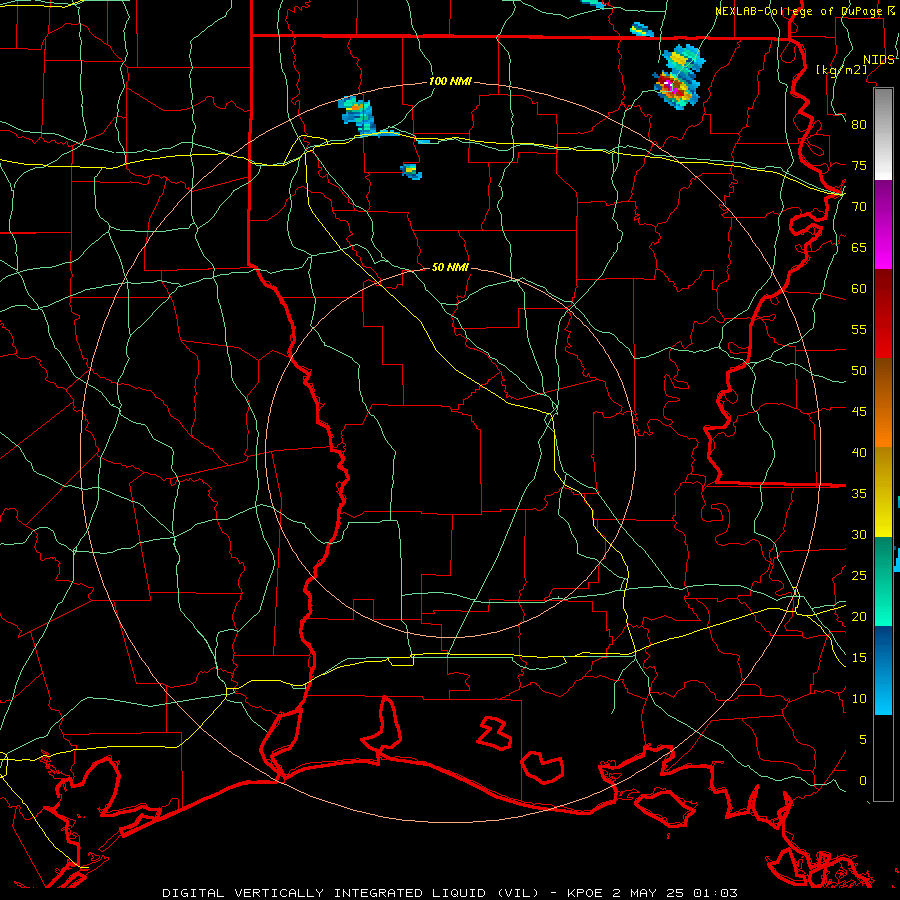Select the 80 value on the VIL scale

click(859, 125)
